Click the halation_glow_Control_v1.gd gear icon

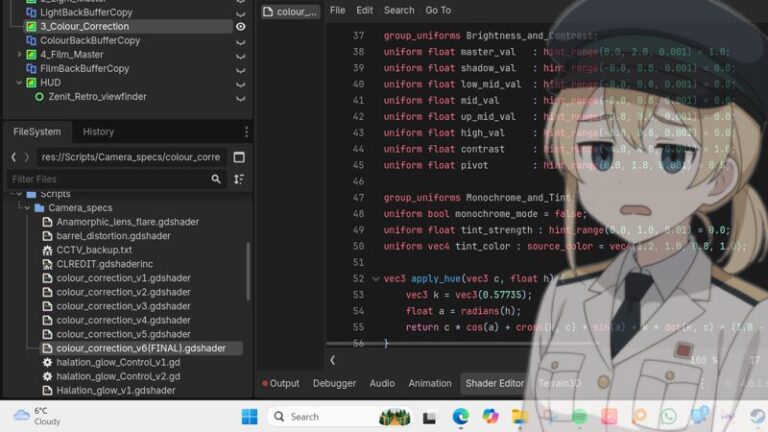point(47,362)
